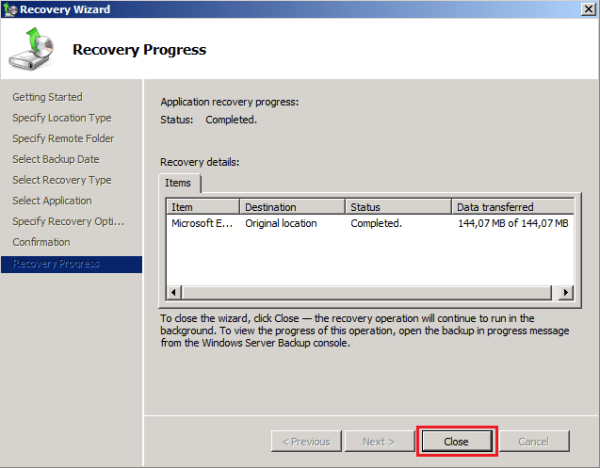Screen dimensions: 600x468
Task: Click the Recovery Progress heading text
Action: pos(139,50)
